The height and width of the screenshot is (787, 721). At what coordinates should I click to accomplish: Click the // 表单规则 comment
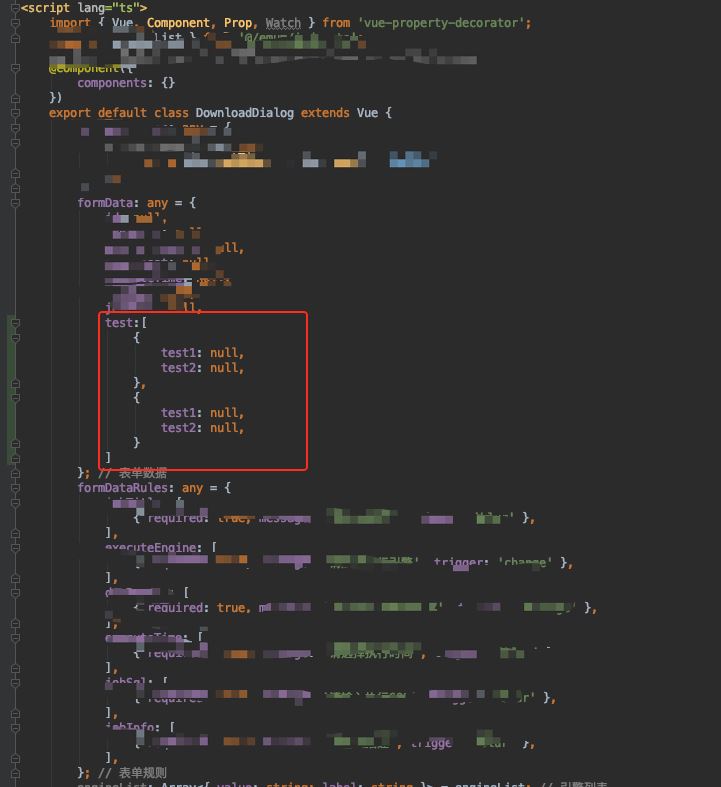point(132,772)
